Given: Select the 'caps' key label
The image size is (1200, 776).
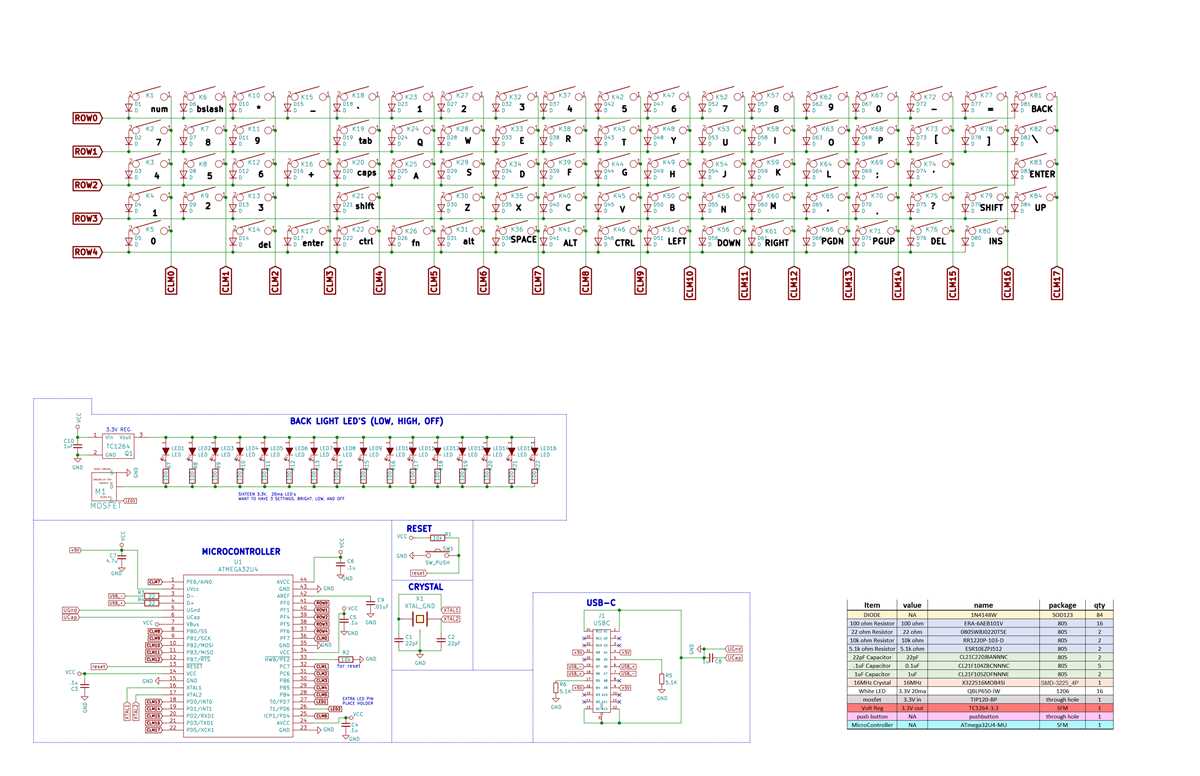Looking at the screenshot, I should (366, 174).
